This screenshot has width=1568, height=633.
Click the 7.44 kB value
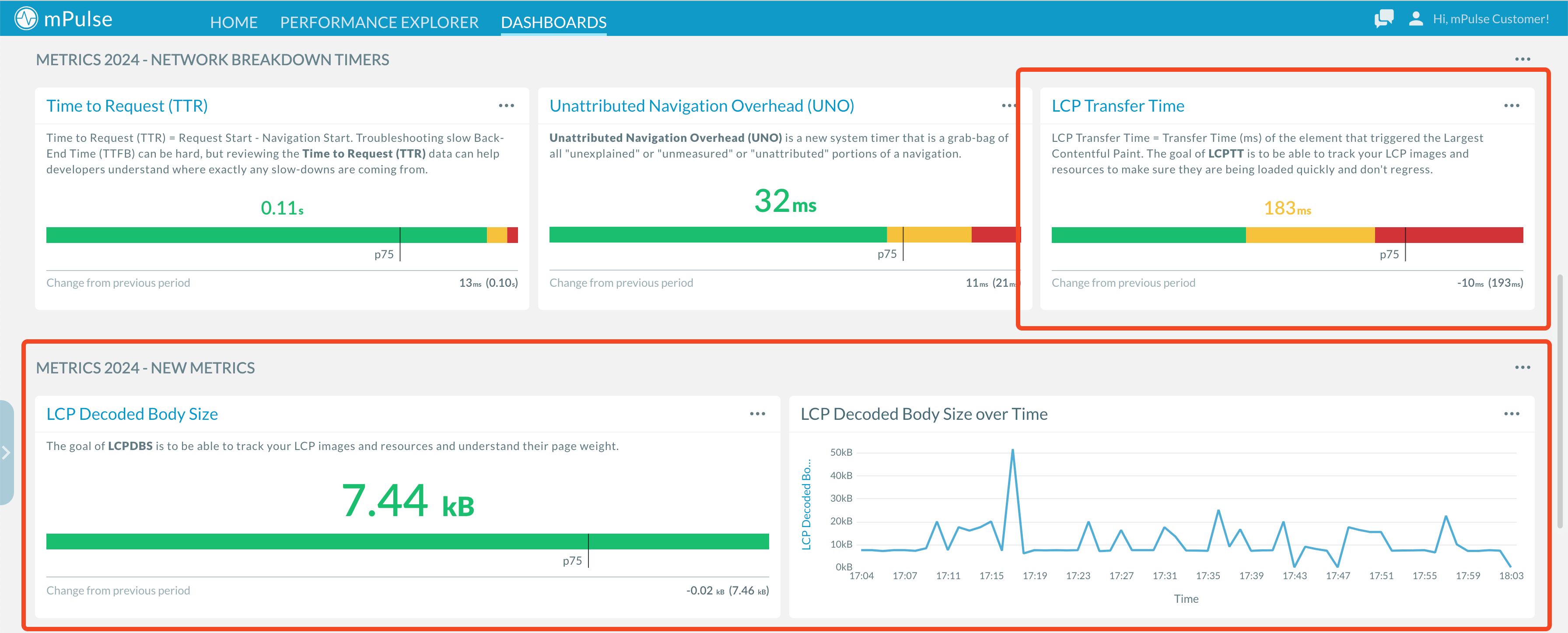coord(407,501)
